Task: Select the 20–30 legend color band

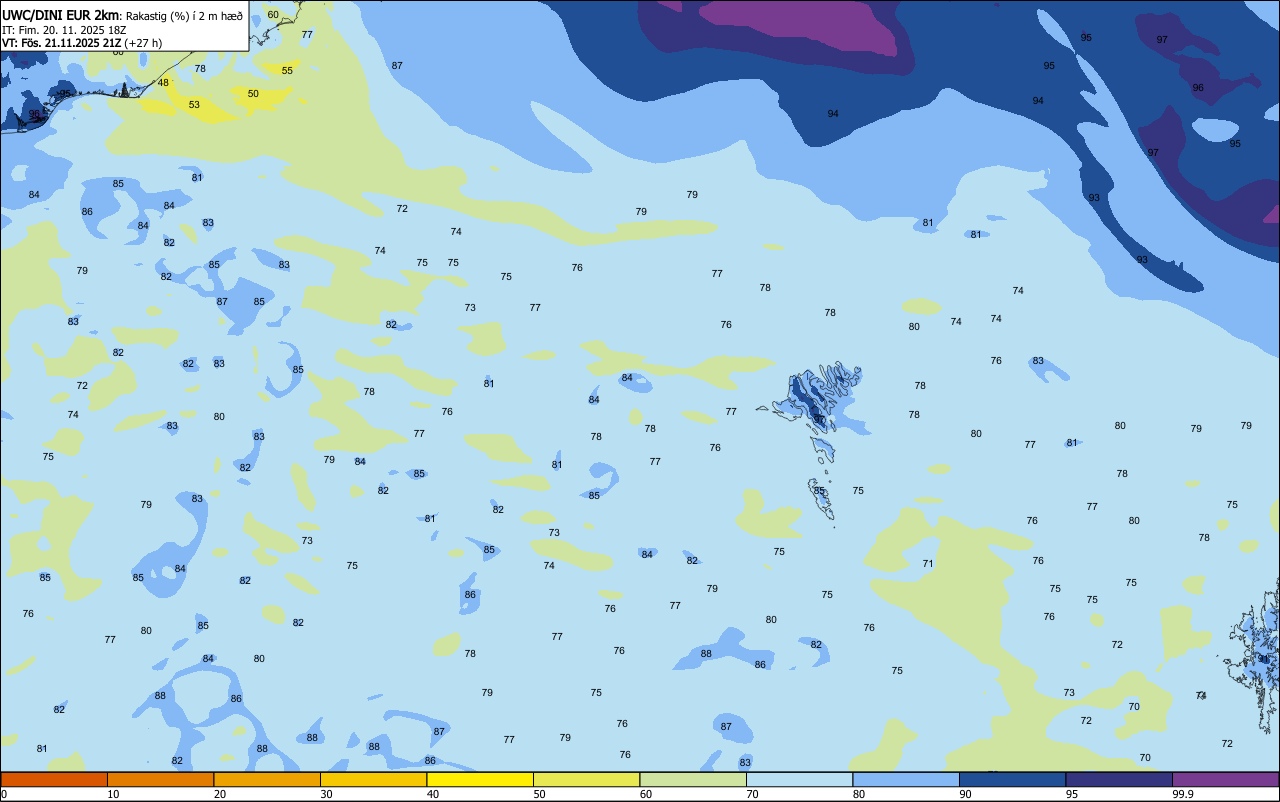Action: (267, 779)
